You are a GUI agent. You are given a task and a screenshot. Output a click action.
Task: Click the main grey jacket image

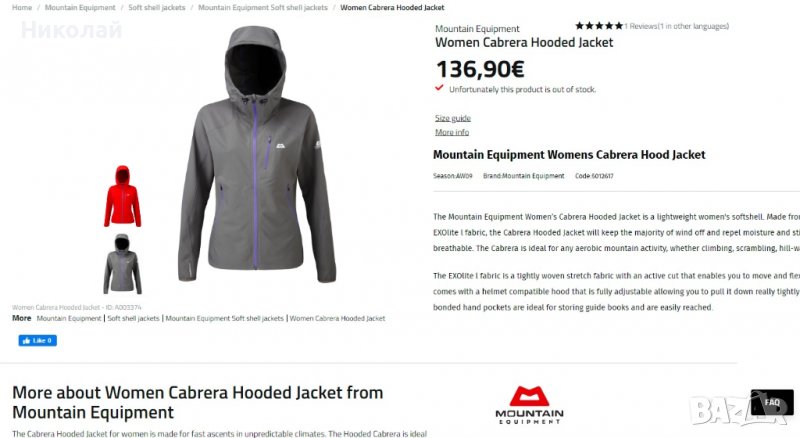pyautogui.click(x=257, y=155)
